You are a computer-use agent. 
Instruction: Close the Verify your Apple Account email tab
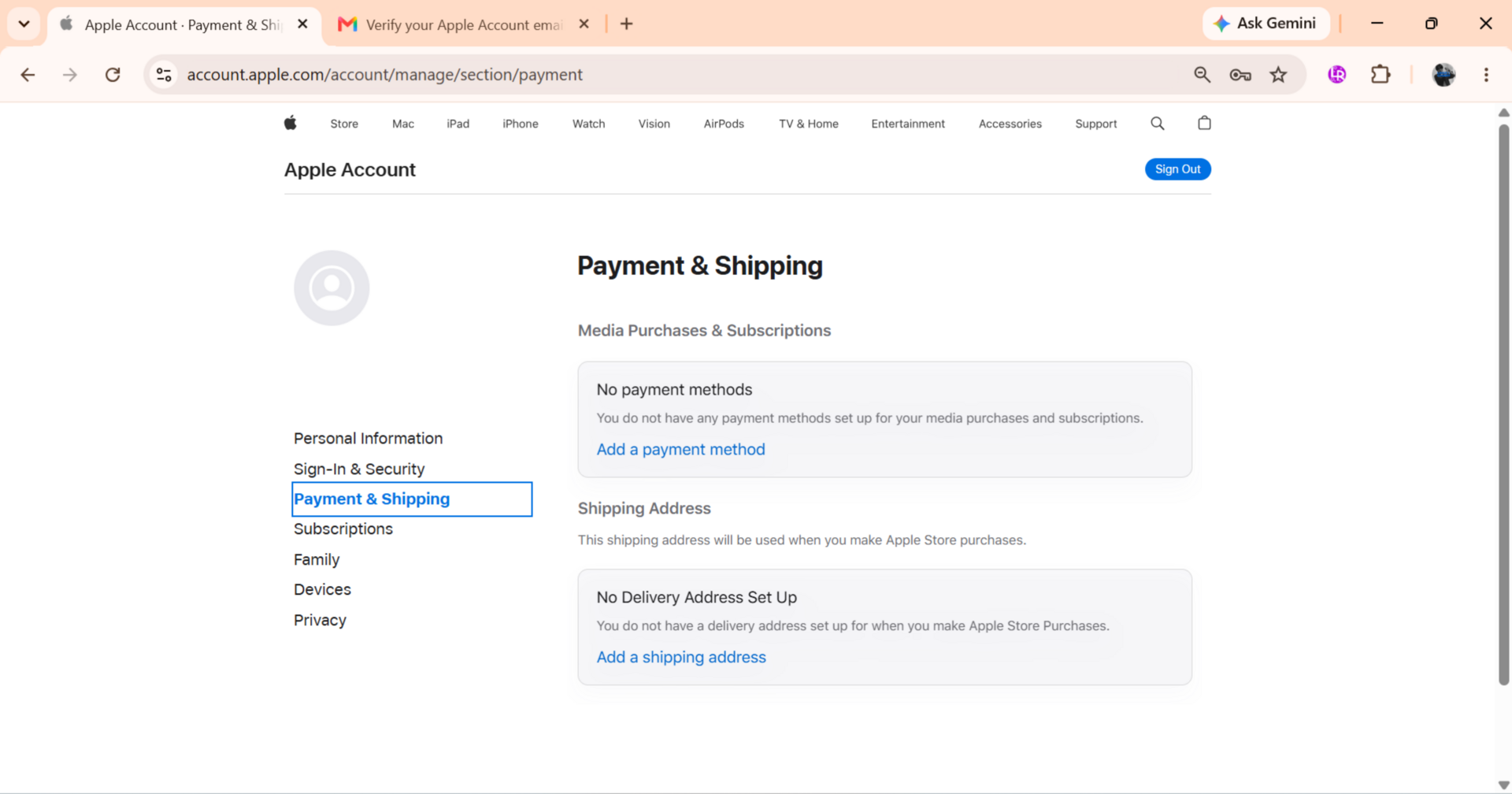point(584,24)
